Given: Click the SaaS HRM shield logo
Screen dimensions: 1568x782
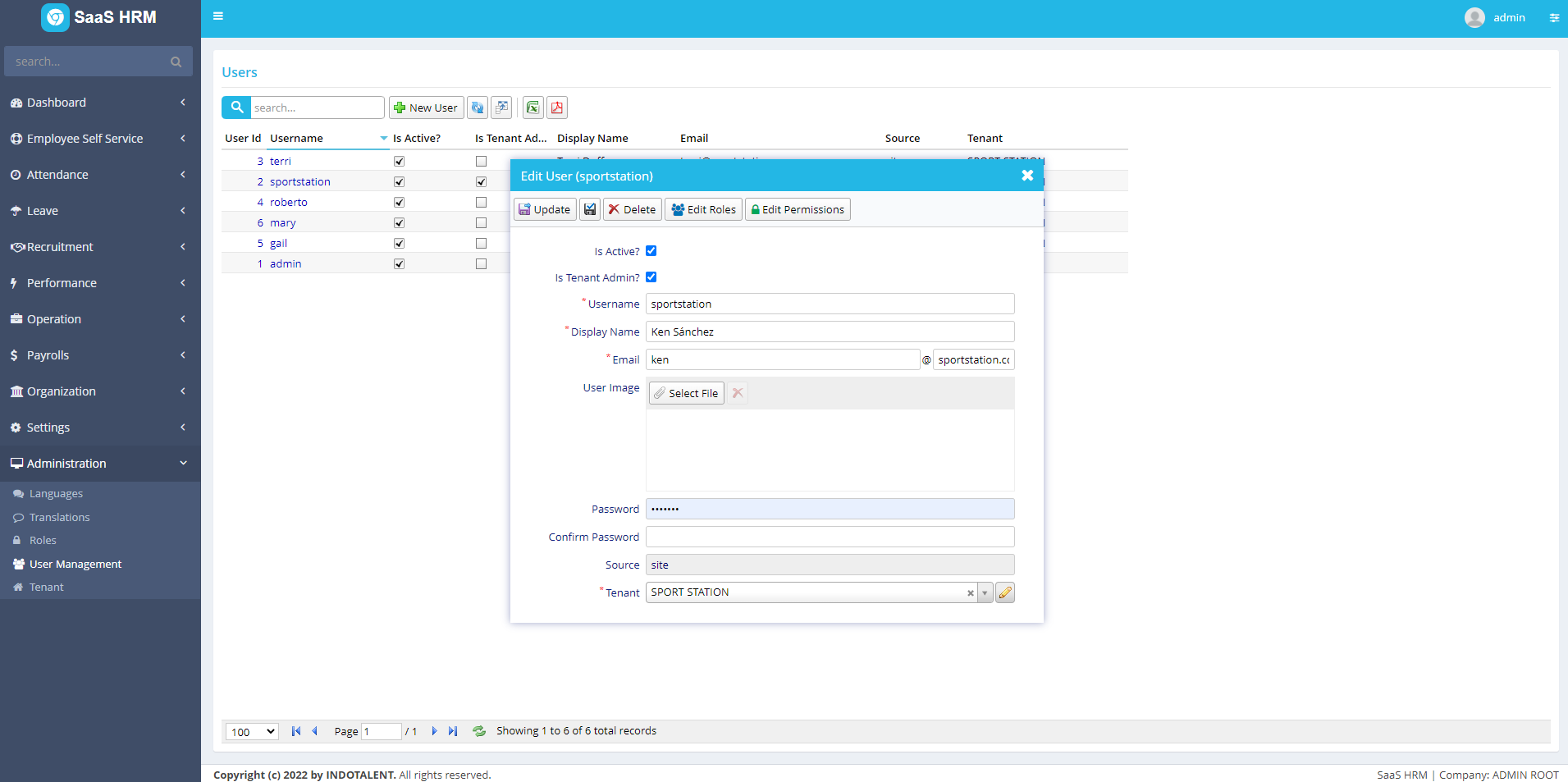Looking at the screenshot, I should point(54,16).
